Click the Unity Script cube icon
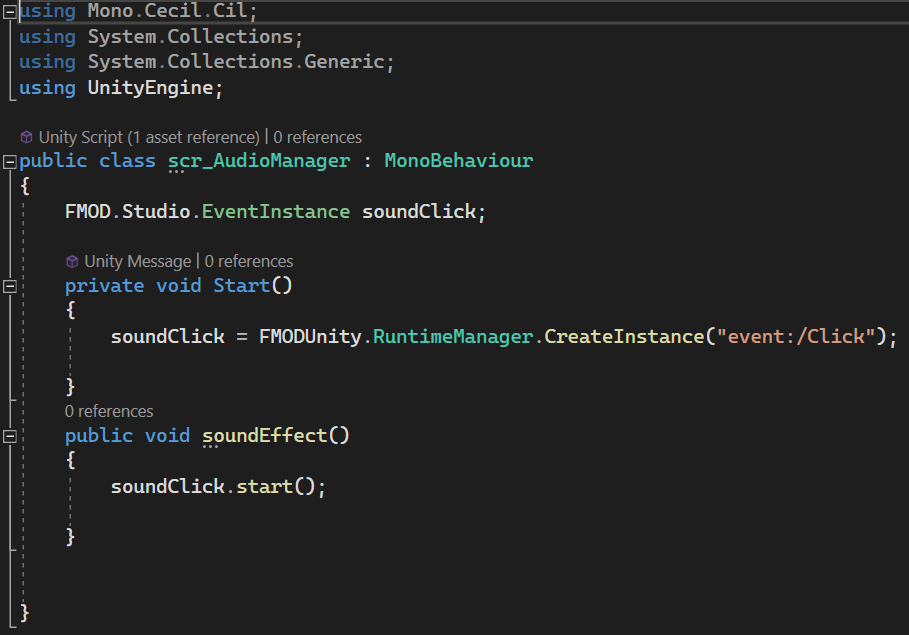 (27, 137)
